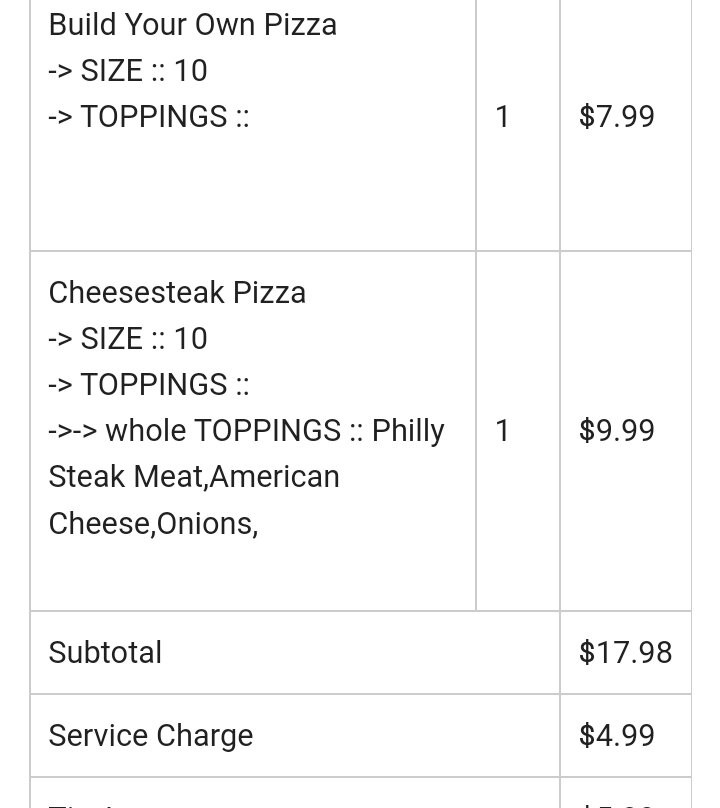Click the Cheesesteak TOPPINGS :: line
720x808 pixels.
click(148, 384)
